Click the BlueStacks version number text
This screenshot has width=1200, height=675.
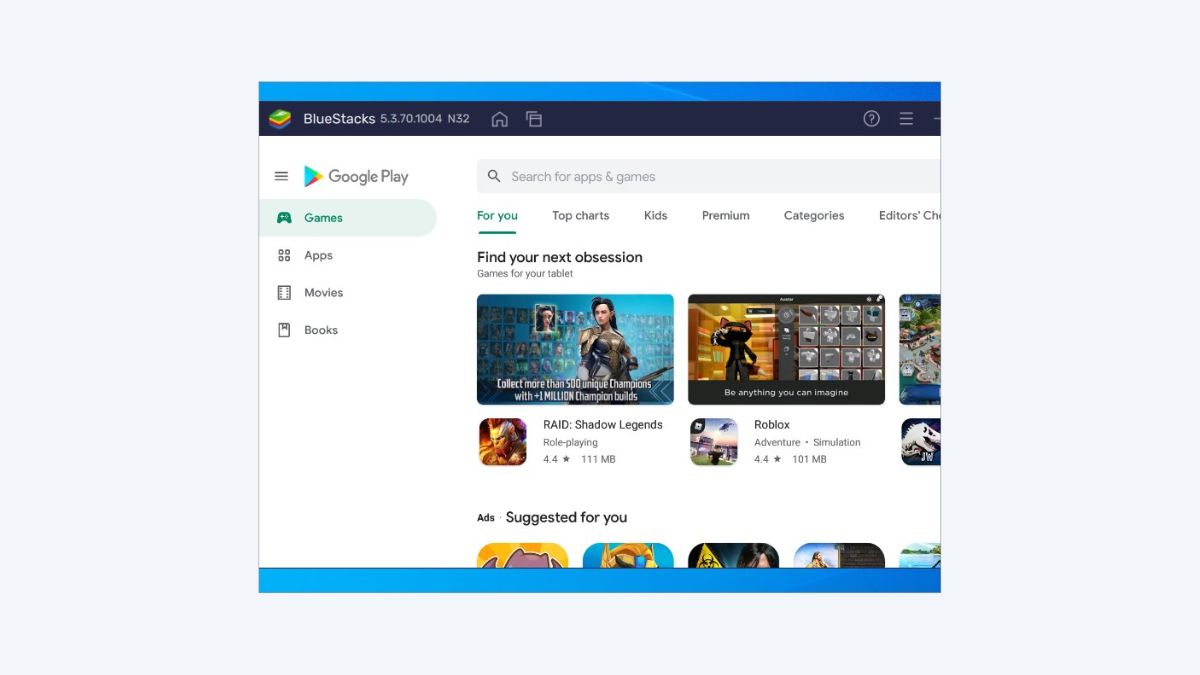[413, 119]
